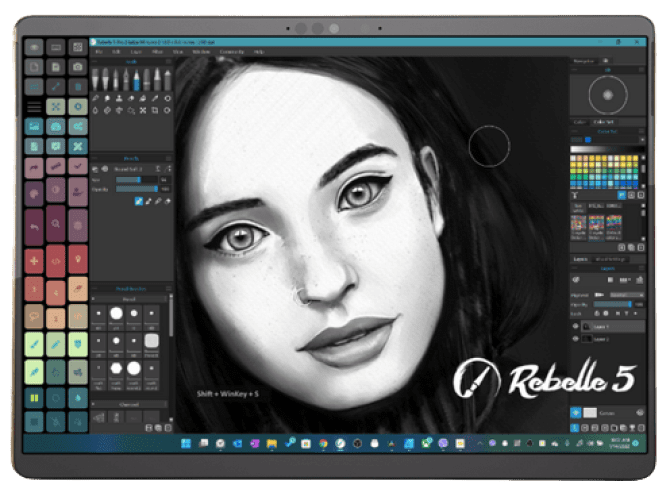Open the Help menu
The width and height of the screenshot is (670, 485).
[x=259, y=50]
